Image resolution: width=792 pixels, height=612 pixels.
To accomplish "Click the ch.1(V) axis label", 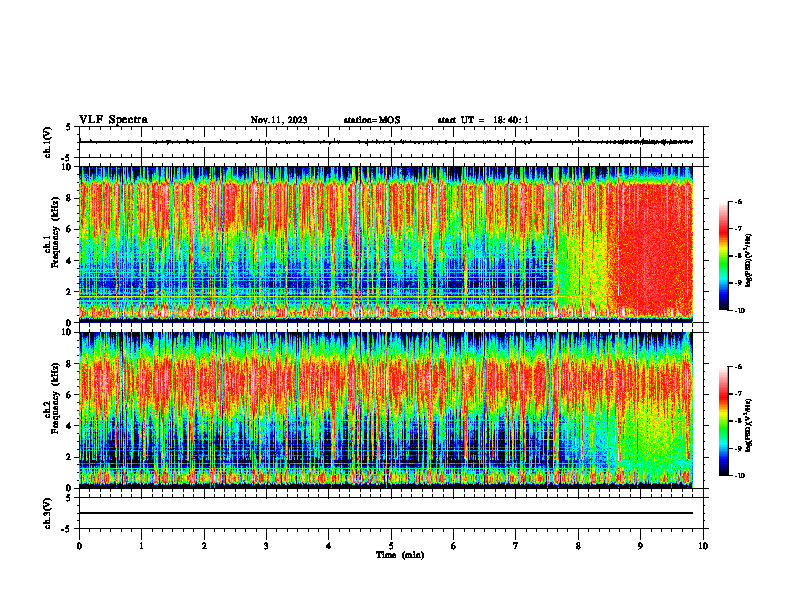I will [47, 142].
